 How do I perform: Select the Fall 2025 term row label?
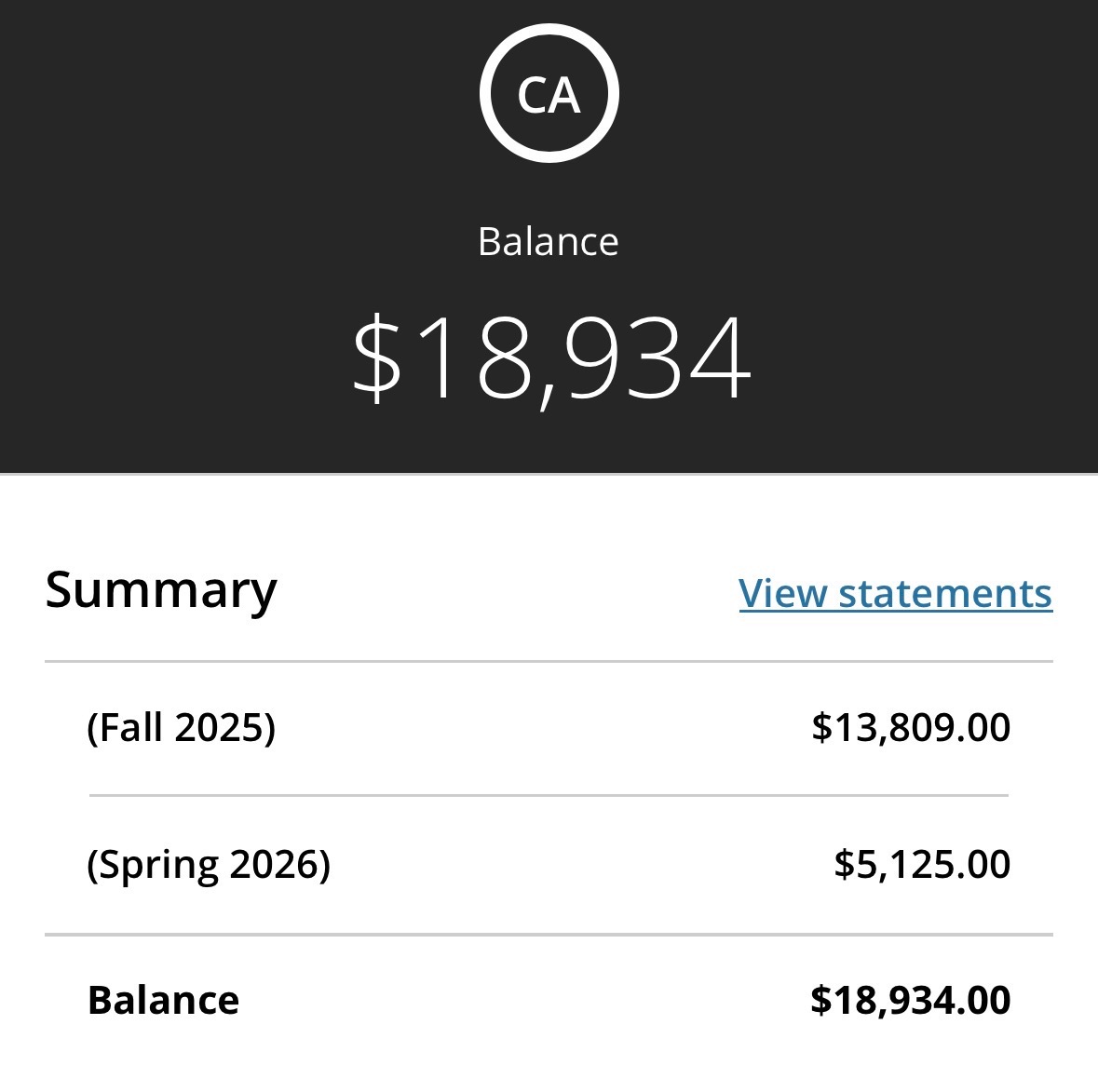[x=181, y=727]
